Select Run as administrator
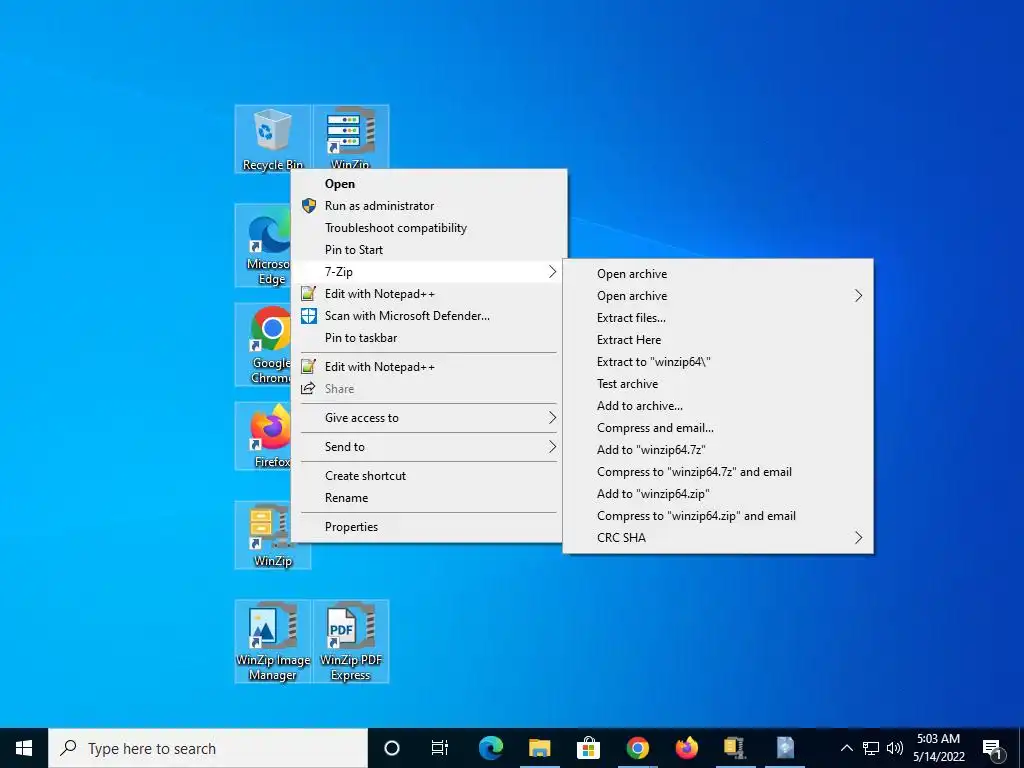Screen dimensions: 1024x768 point(428,206)
